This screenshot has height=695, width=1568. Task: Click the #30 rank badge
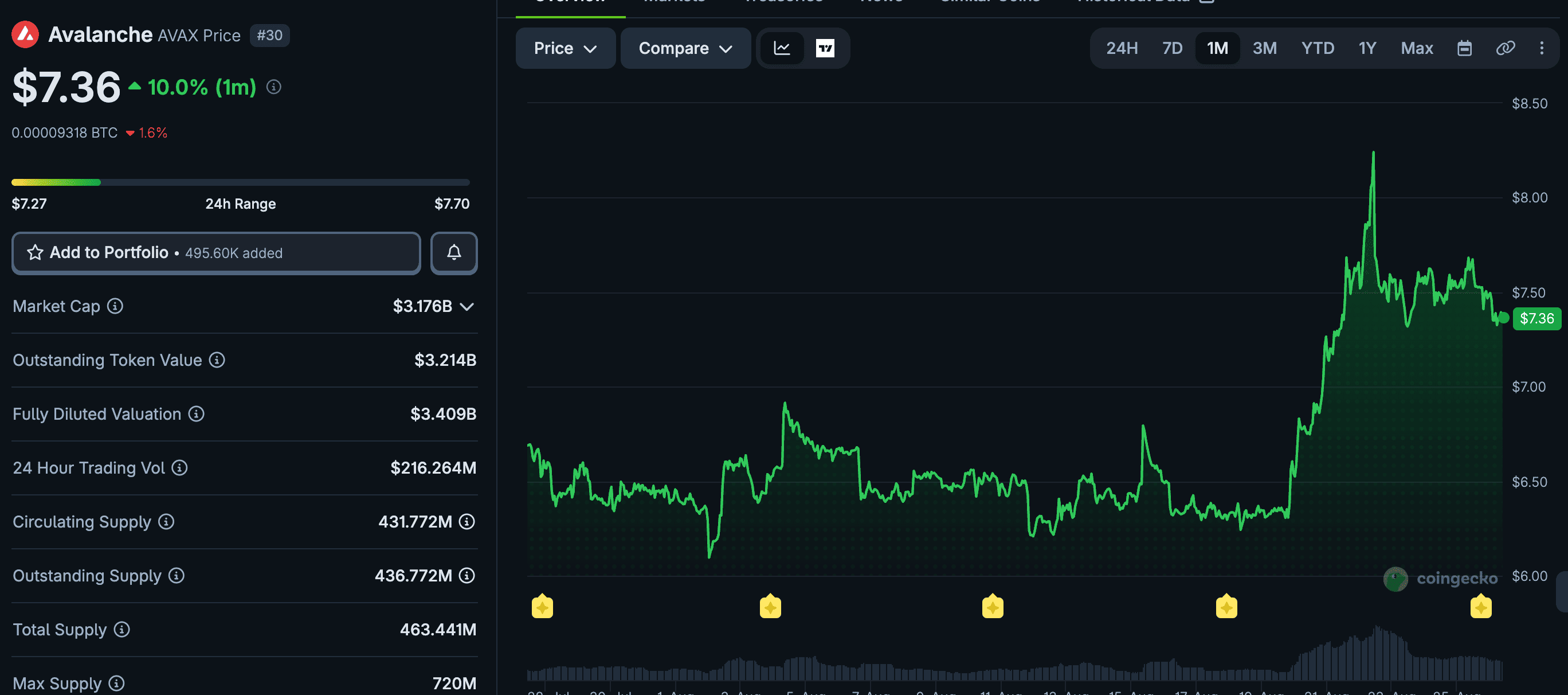[270, 36]
